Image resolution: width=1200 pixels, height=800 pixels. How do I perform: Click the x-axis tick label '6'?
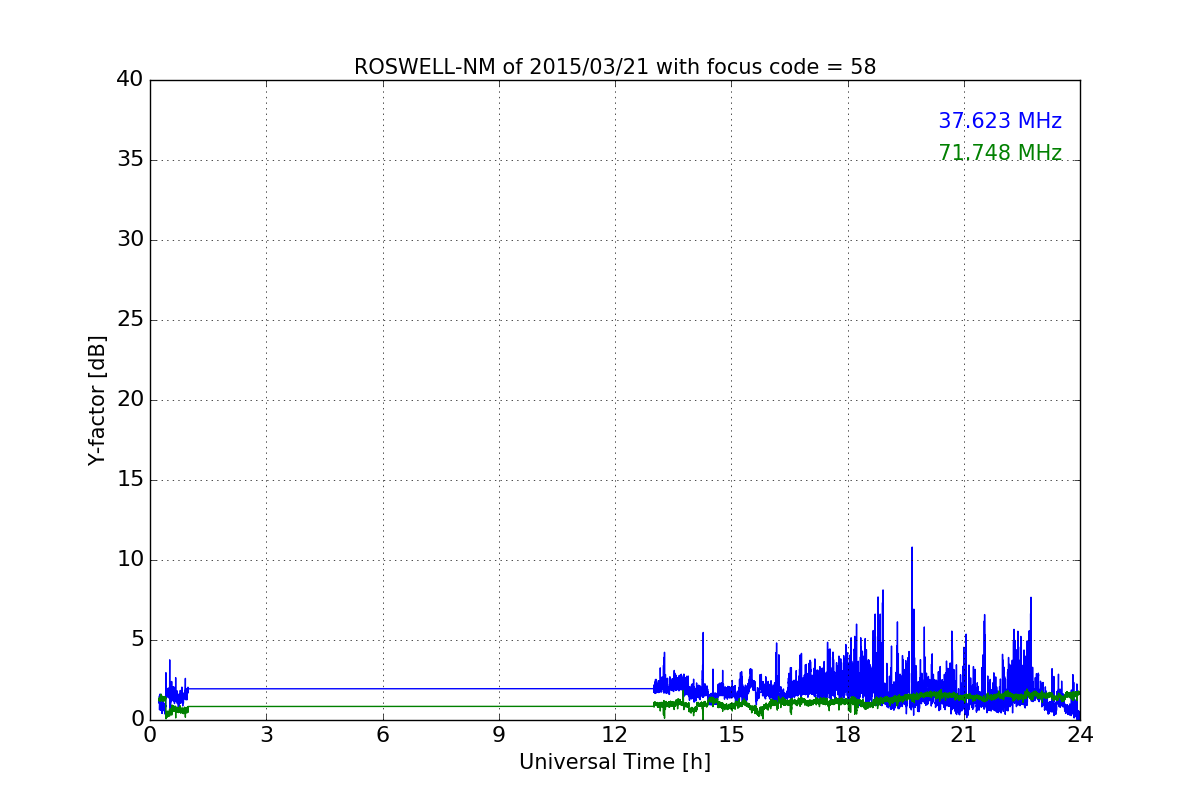coord(383,735)
